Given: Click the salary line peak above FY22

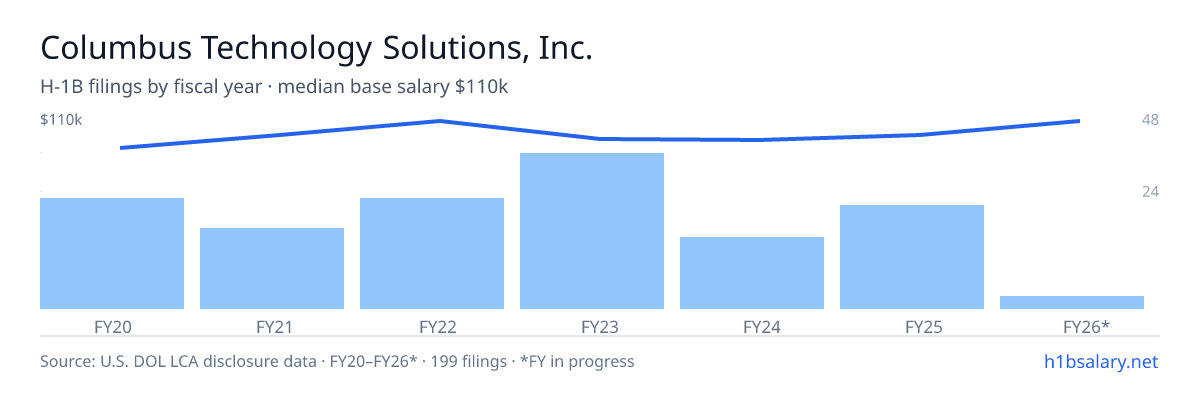Looking at the screenshot, I should [440, 121].
